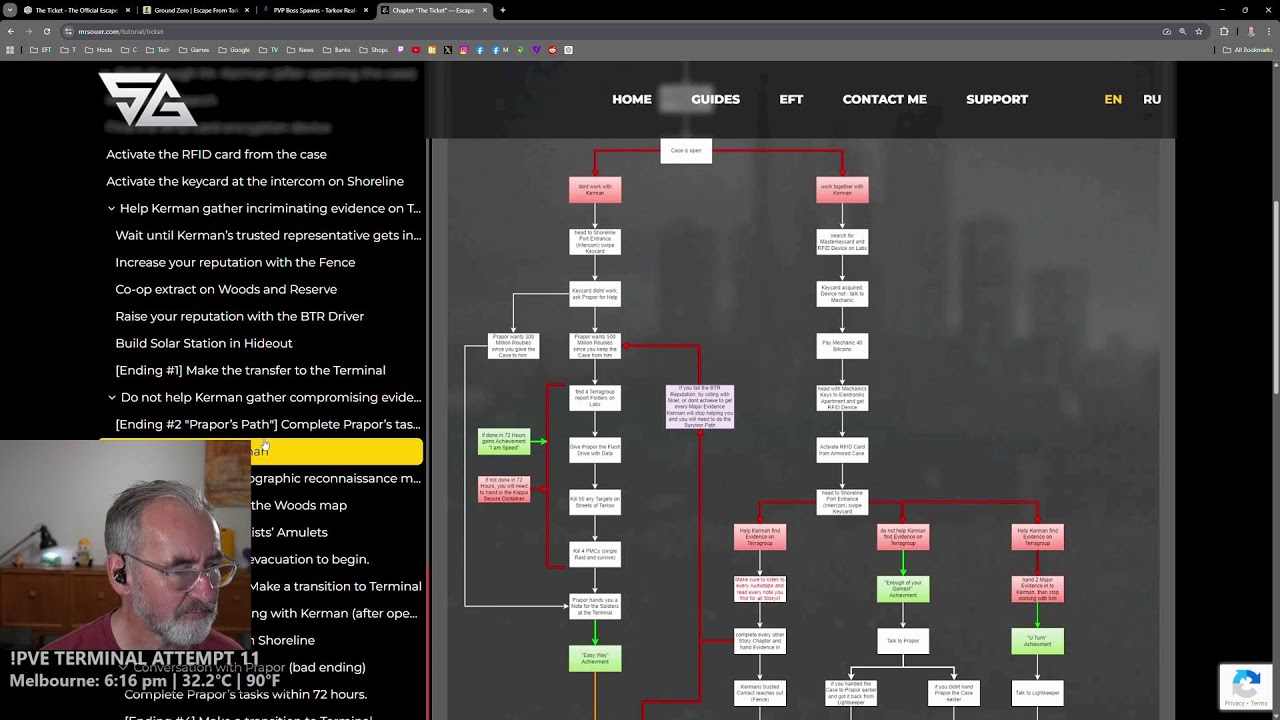The width and height of the screenshot is (1280, 720).
Task: Click the 'U Turn Achievement' green node
Action: tap(1037, 641)
